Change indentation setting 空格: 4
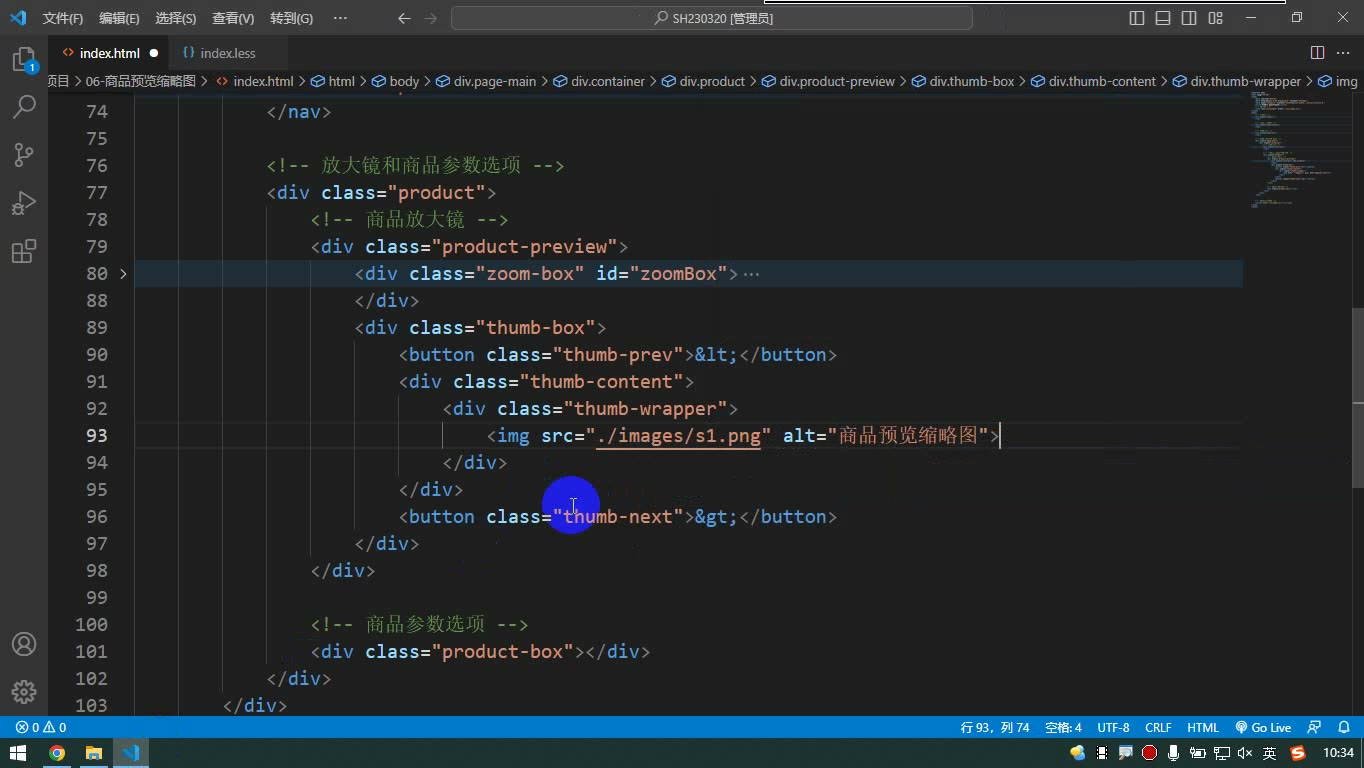This screenshot has height=768, width=1364. [1063, 728]
